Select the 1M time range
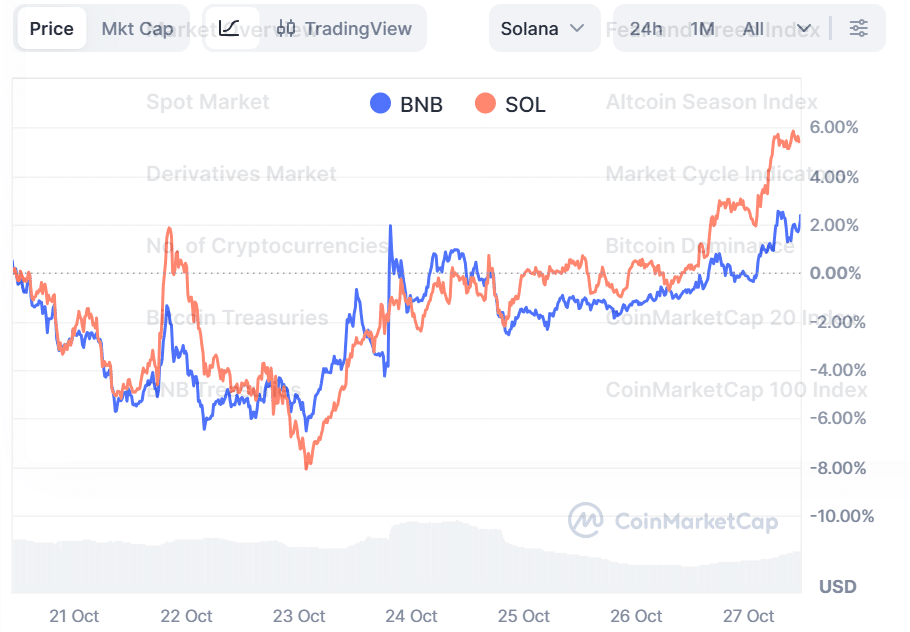 point(702,28)
